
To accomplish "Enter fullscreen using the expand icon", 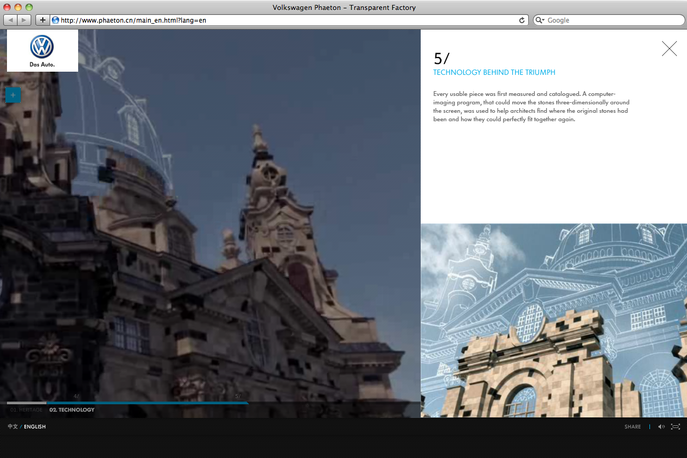I will [x=676, y=427].
